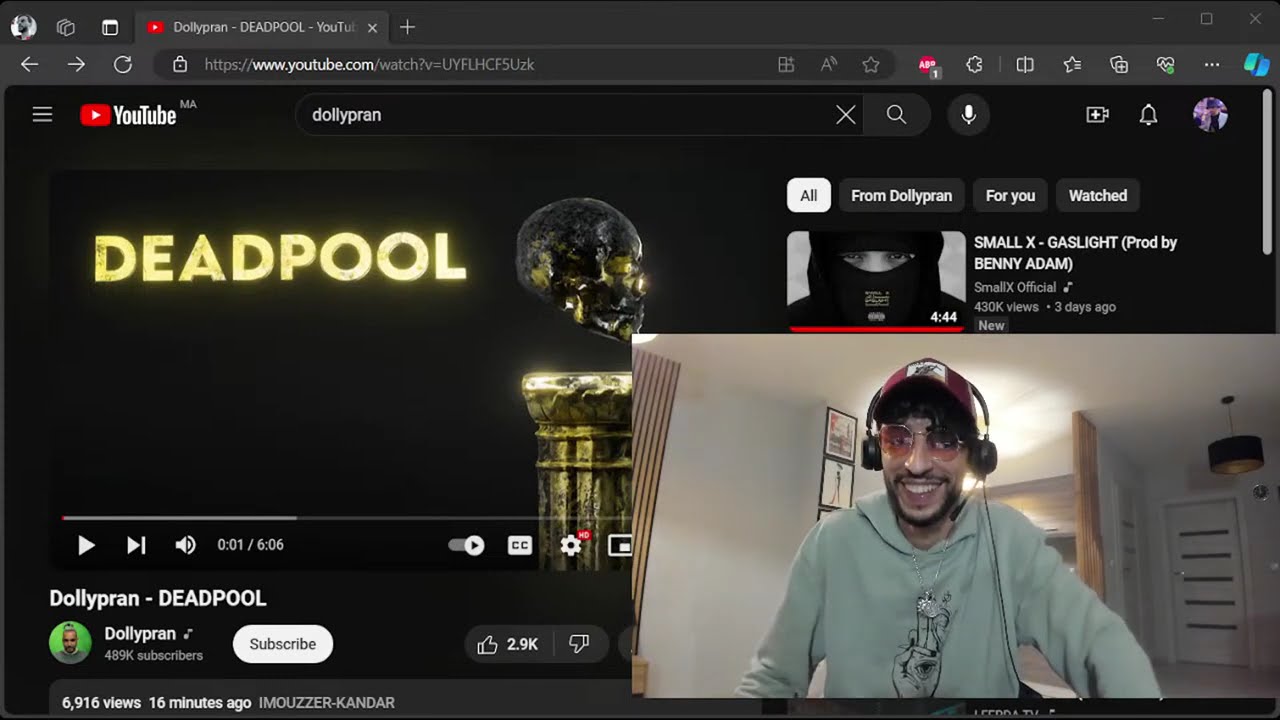
Task: Close the Dollypran - DEADPOOL tab
Action: (x=372, y=28)
